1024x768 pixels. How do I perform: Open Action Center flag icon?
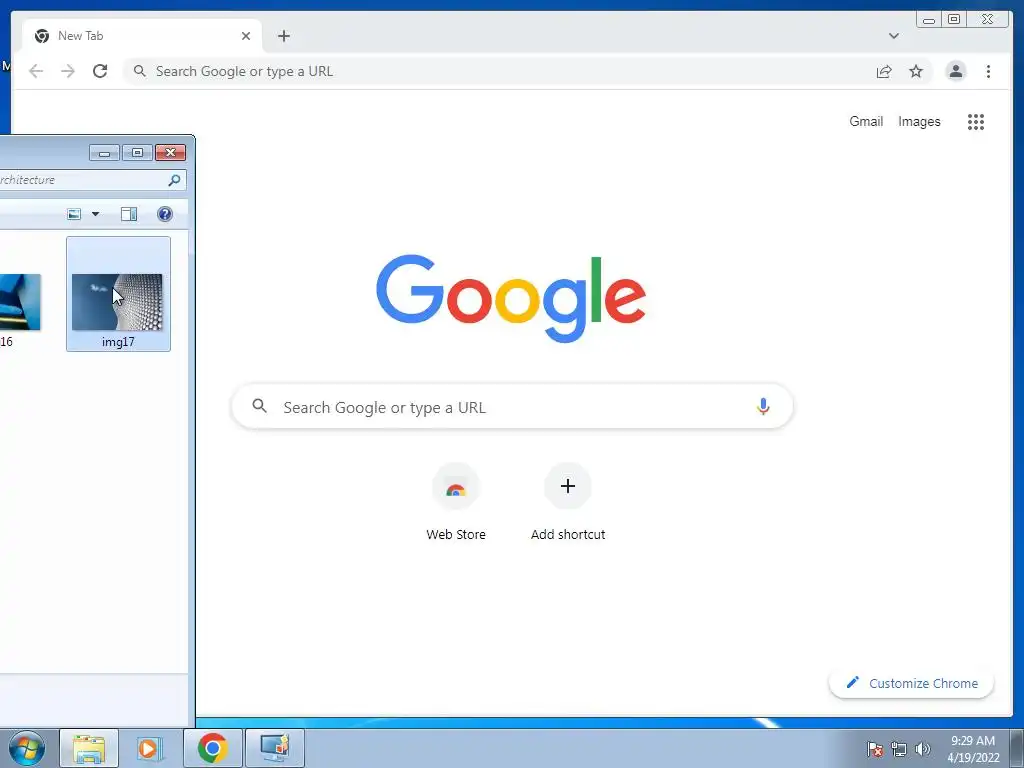pyautogui.click(x=874, y=749)
